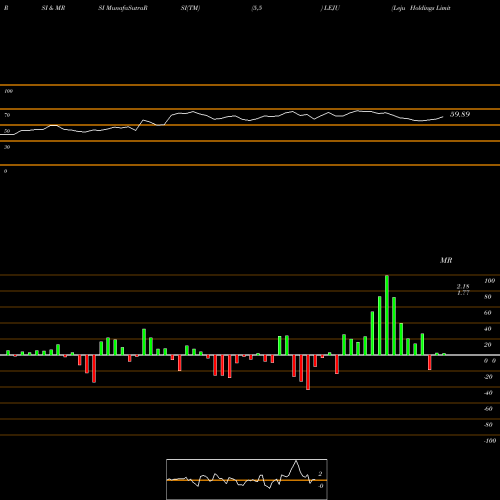
Task: Click the MR axis label -80
Action: coord(488,425)
